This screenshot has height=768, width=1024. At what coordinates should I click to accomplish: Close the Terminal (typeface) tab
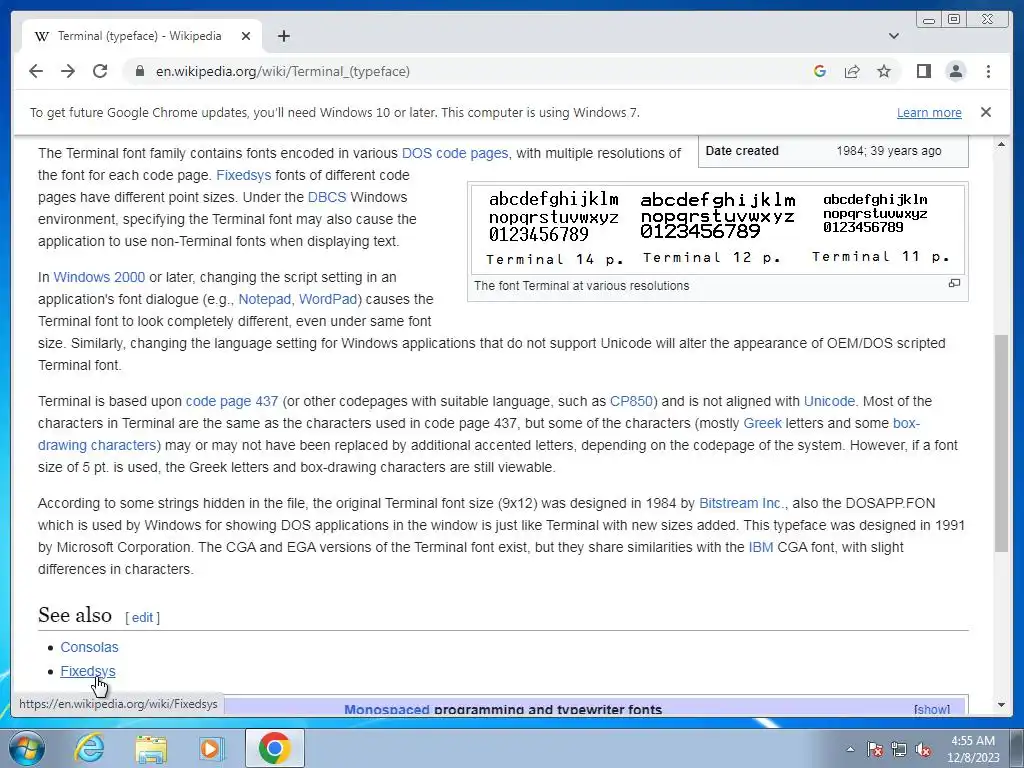[x=246, y=36]
